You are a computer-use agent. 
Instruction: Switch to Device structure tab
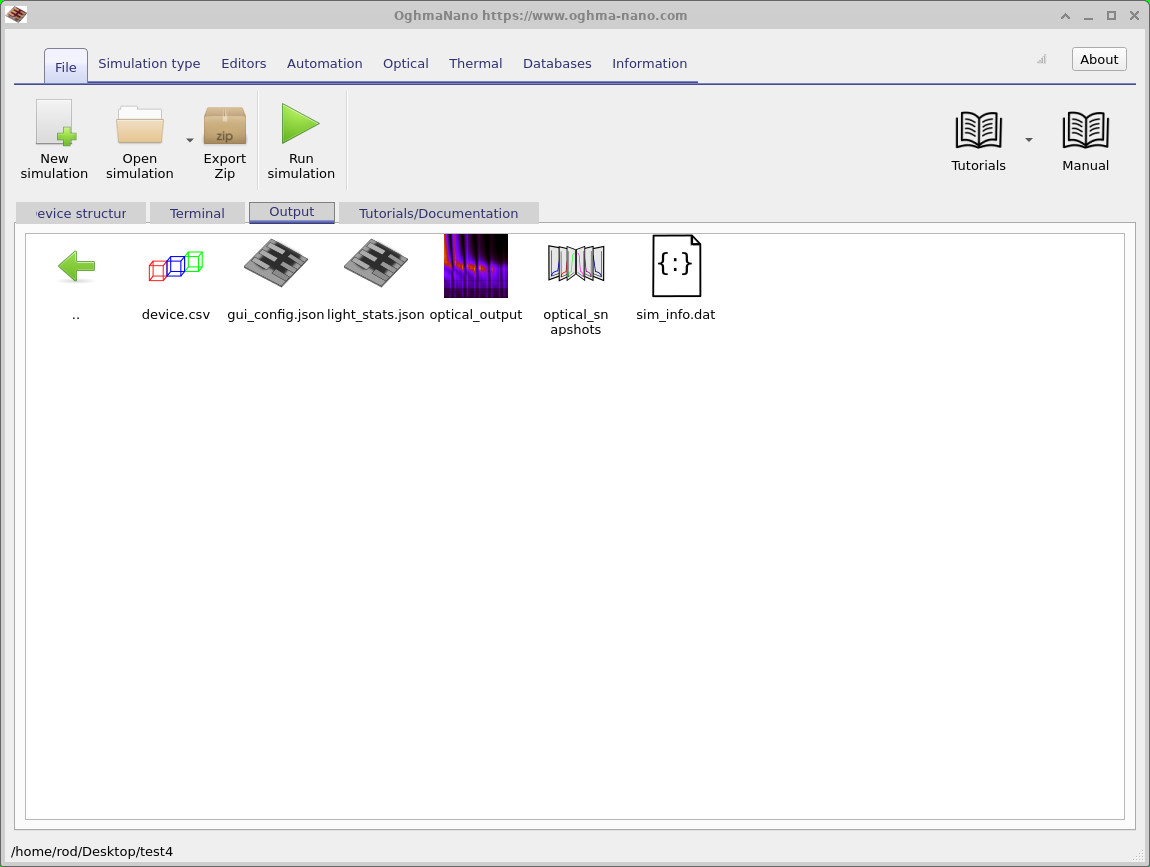[x=81, y=213]
